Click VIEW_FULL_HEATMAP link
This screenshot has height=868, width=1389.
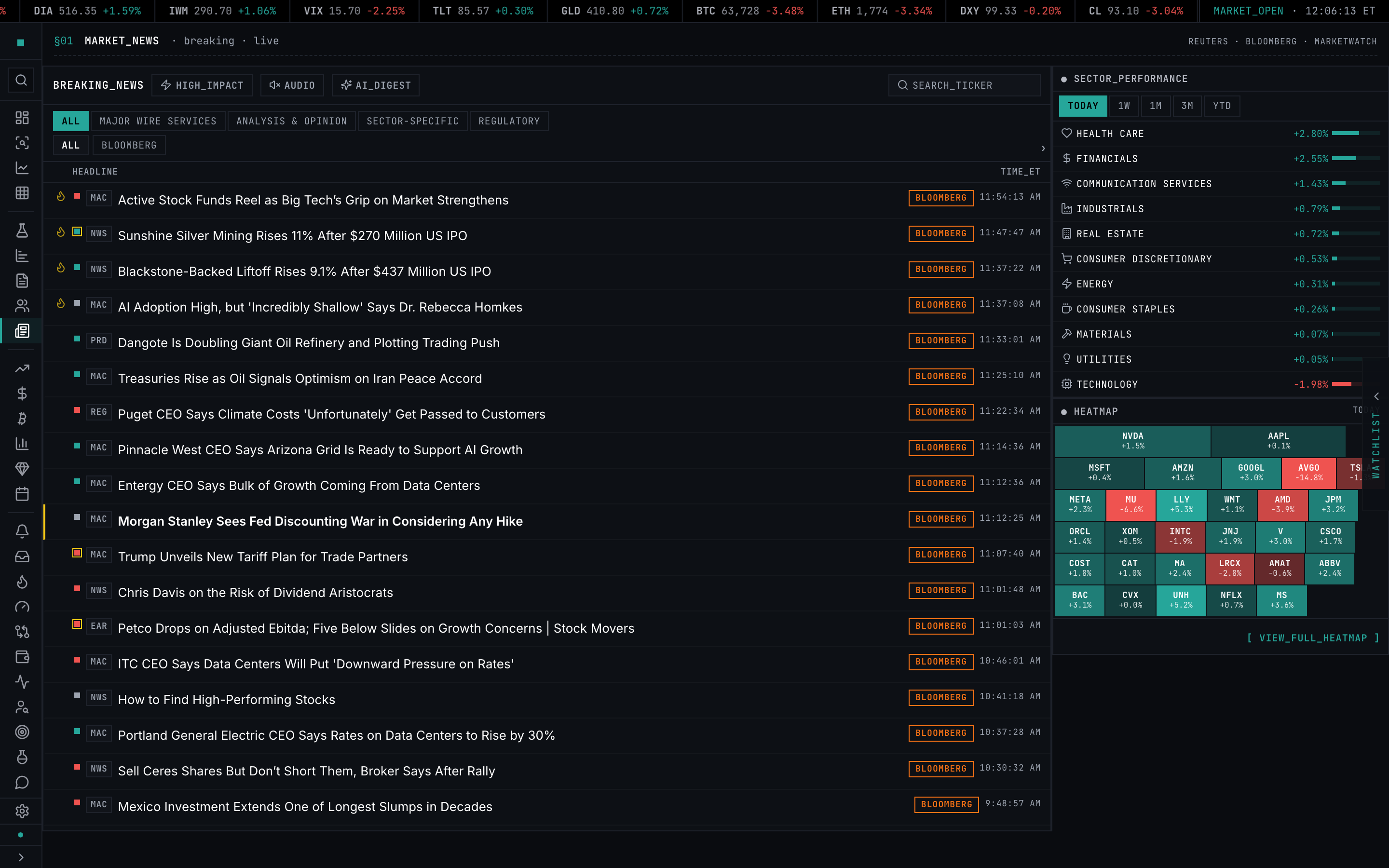click(x=1313, y=638)
